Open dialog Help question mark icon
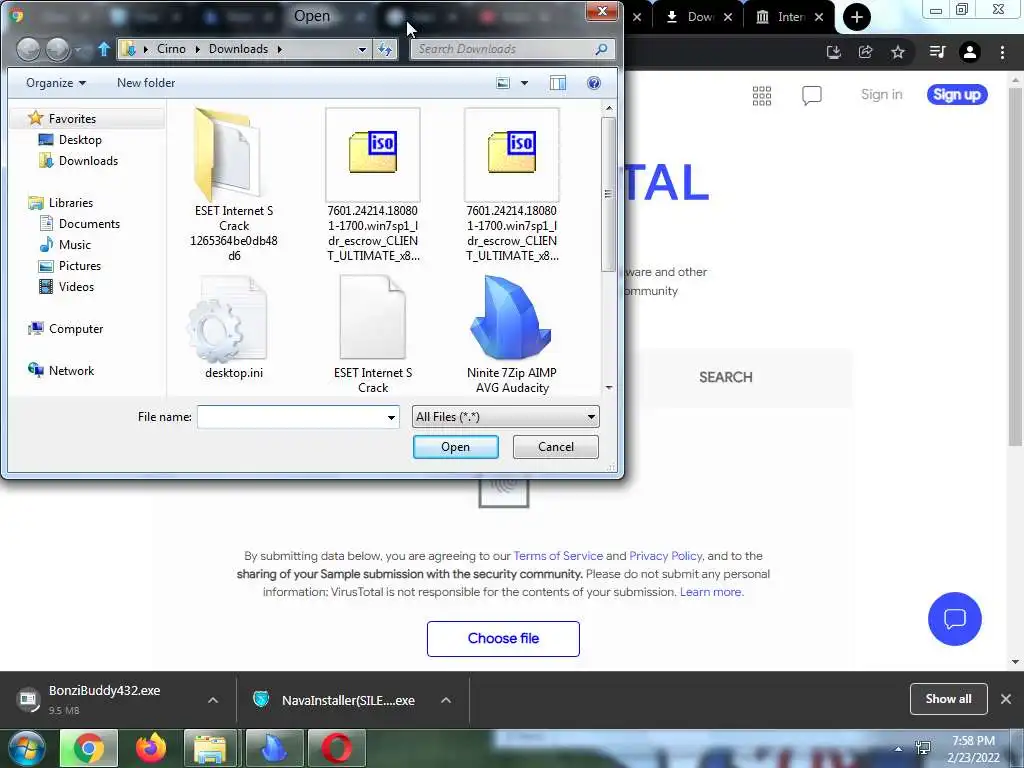The width and height of the screenshot is (1024, 768). (594, 83)
